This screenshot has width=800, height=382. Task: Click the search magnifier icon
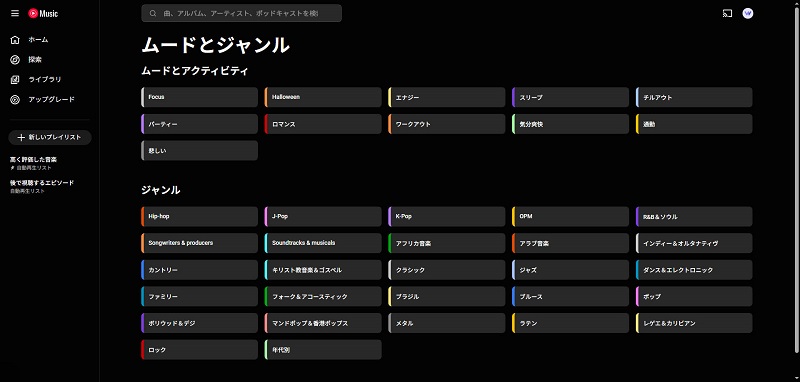point(153,13)
